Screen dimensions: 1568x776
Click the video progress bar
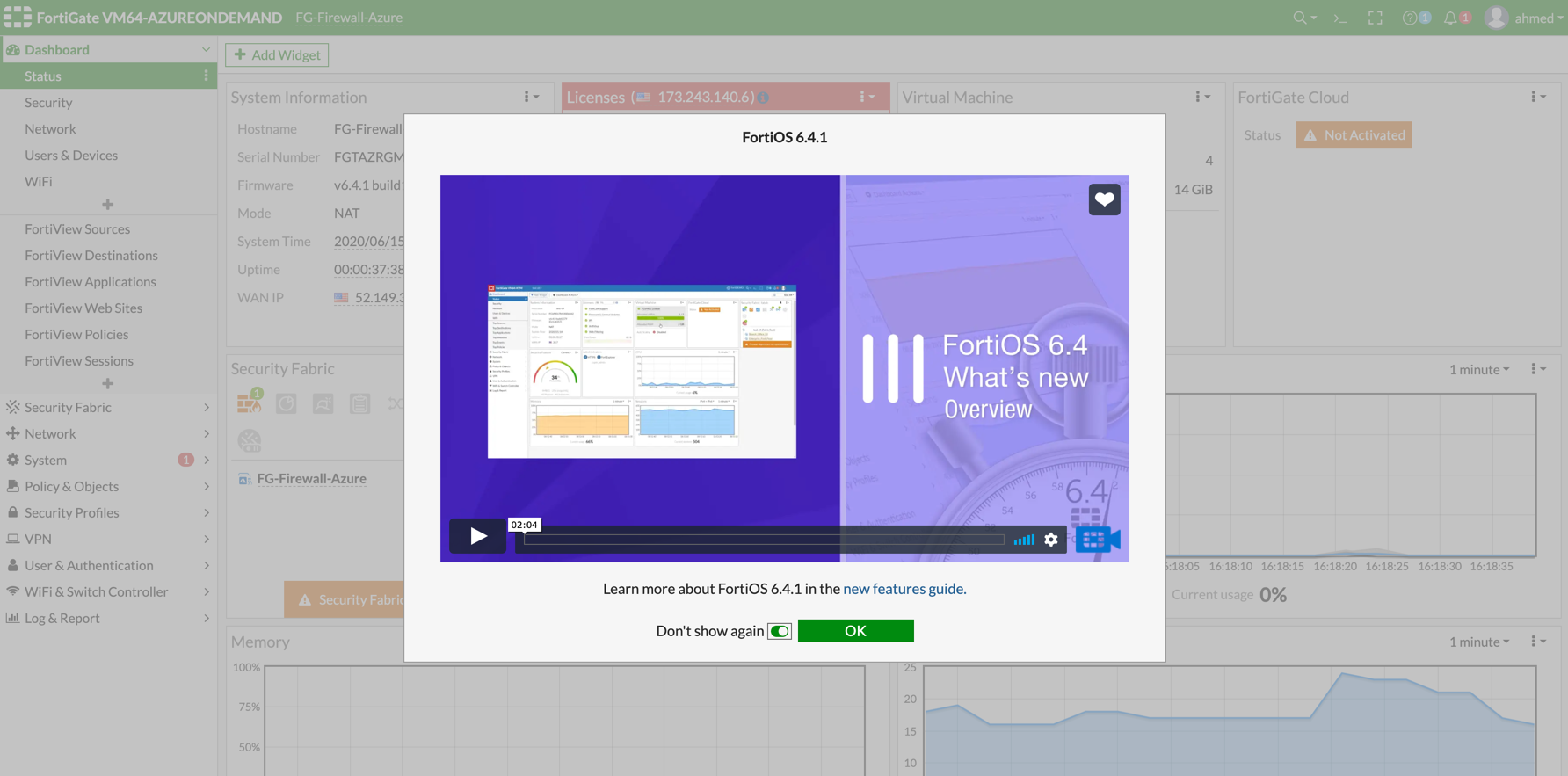pos(763,540)
